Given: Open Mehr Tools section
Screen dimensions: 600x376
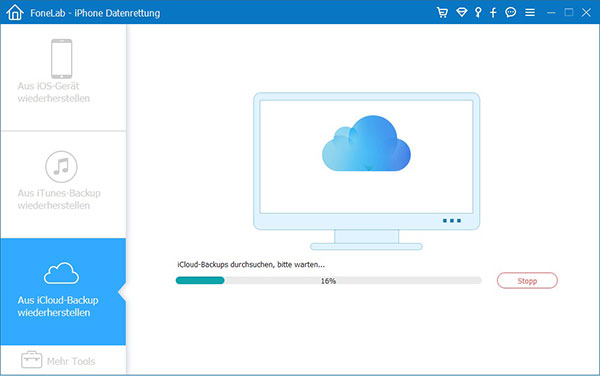Looking at the screenshot, I should [63, 360].
